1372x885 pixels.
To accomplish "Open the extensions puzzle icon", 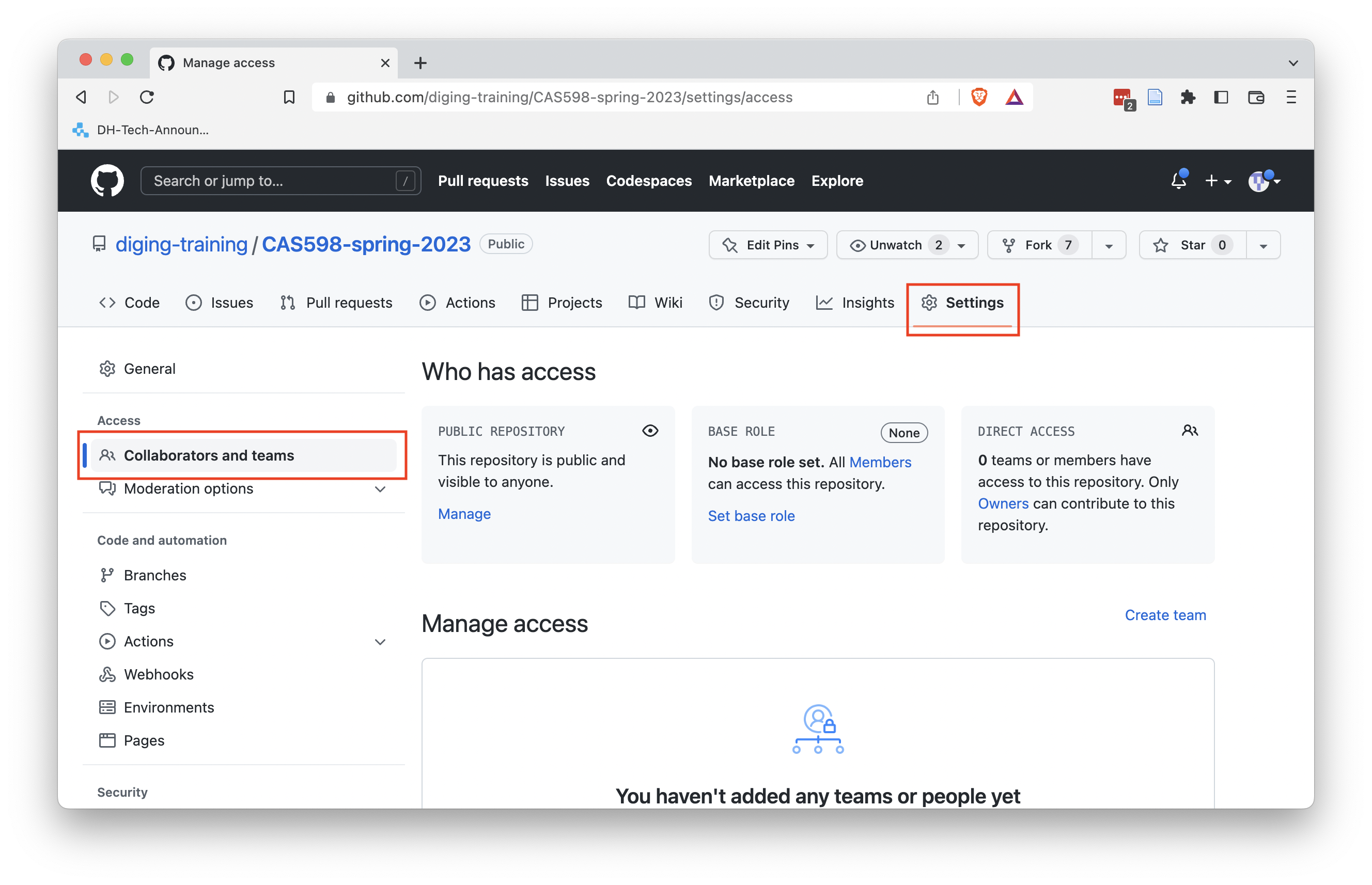I will 1188,97.
